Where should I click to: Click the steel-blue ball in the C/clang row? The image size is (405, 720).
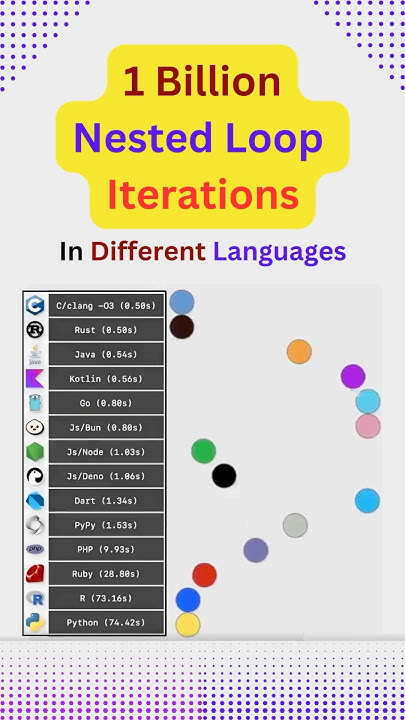point(182,302)
